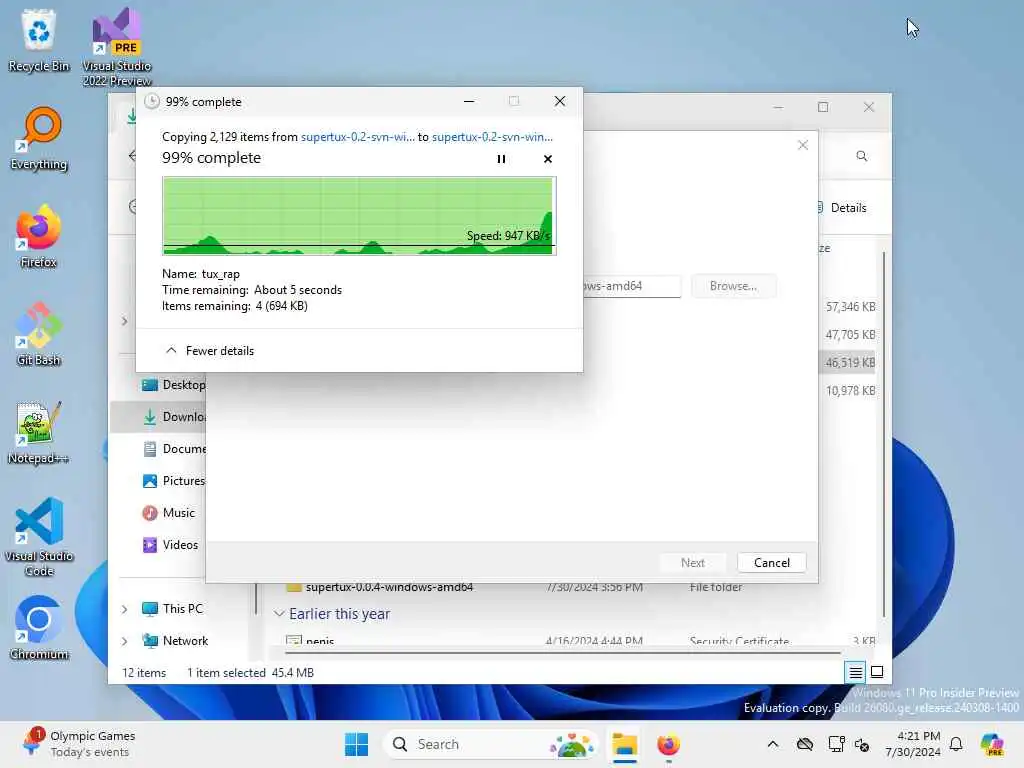Open the Copilot preview taskbar icon

(x=992, y=744)
